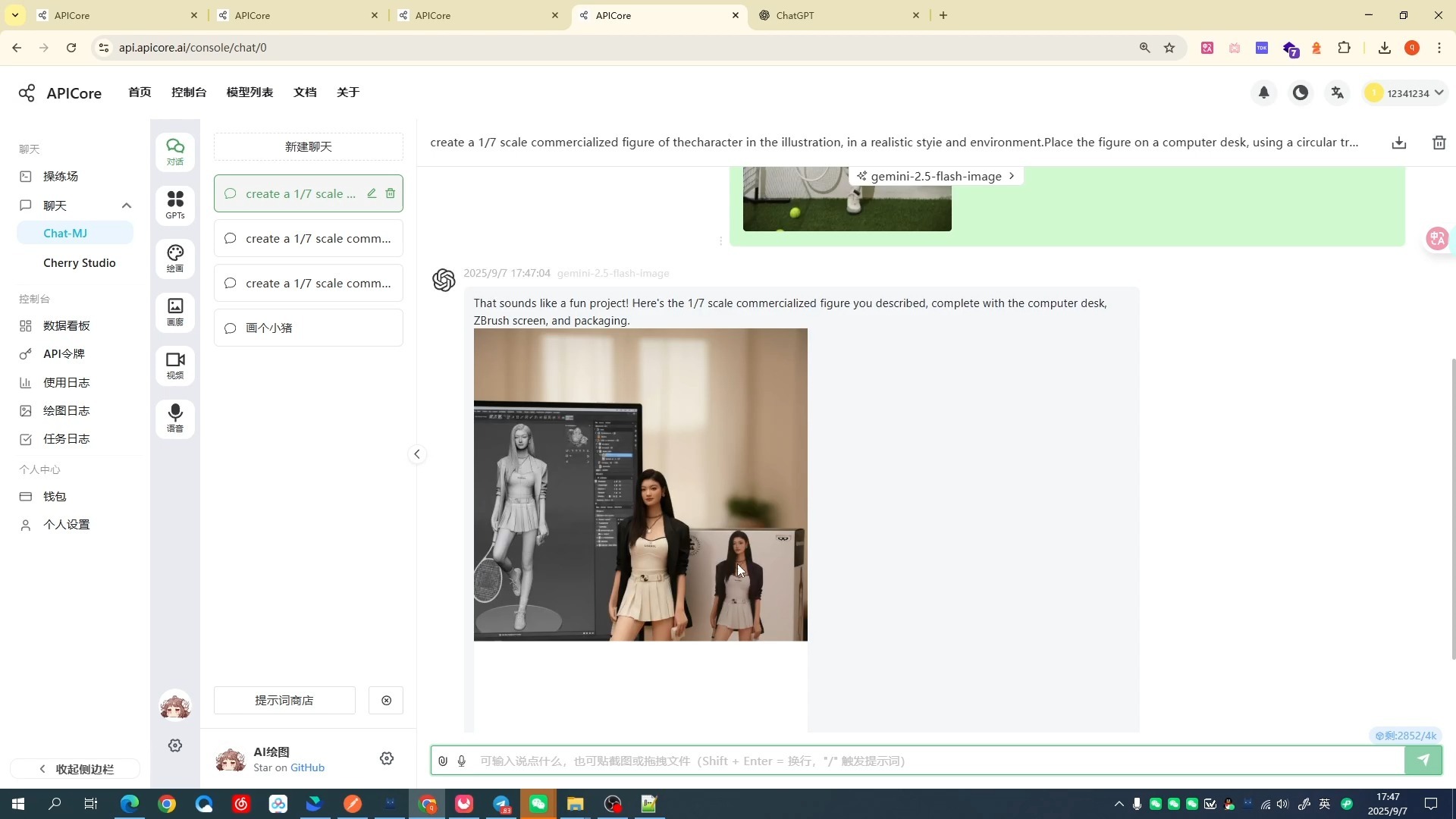Open the 绘画 palette panel
The width and height of the screenshot is (1456, 819).
coord(175,258)
